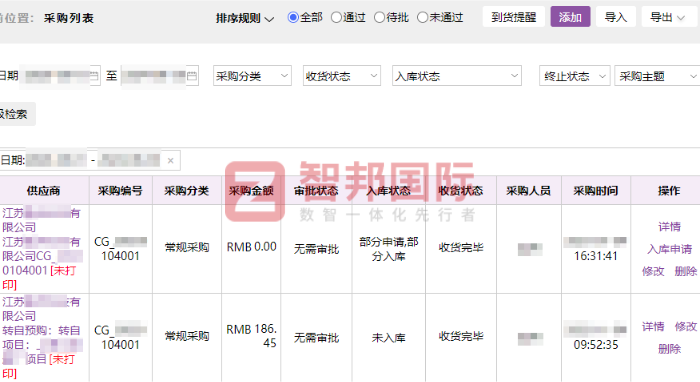Open the 排序规则 dropdown
The image size is (700, 382).
click(245, 18)
